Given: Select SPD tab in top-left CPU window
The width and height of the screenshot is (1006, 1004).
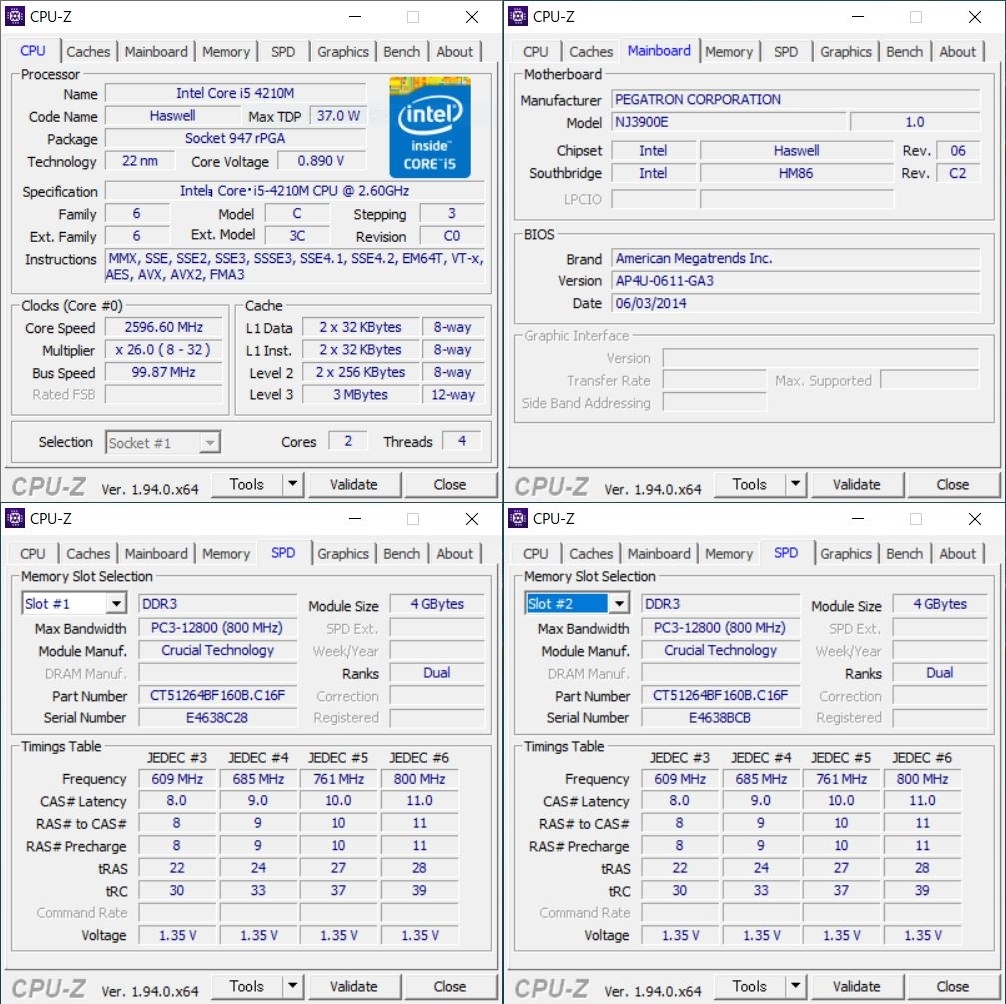Looking at the screenshot, I should (283, 51).
